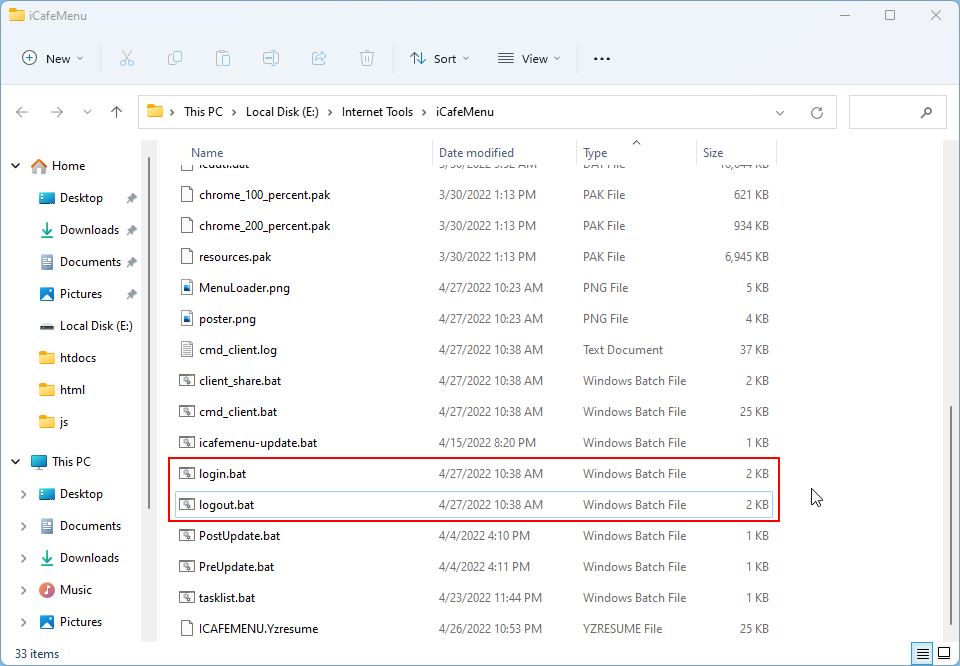Sort files by Date modified column
960x666 pixels.
pos(477,153)
